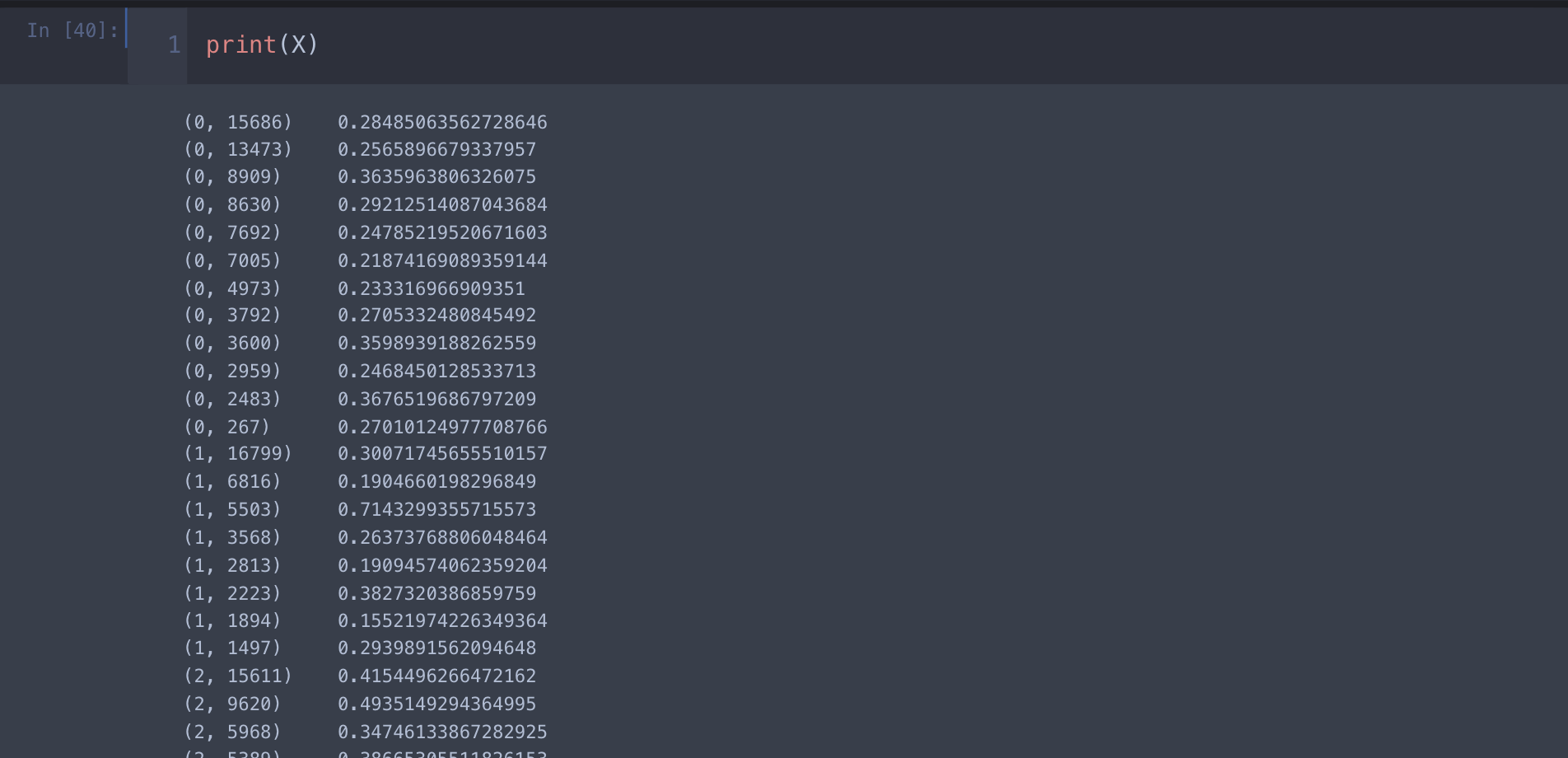Viewport: 1568px width, 758px height.
Task: Click line number 1 in the code gutter
Action: (x=174, y=44)
